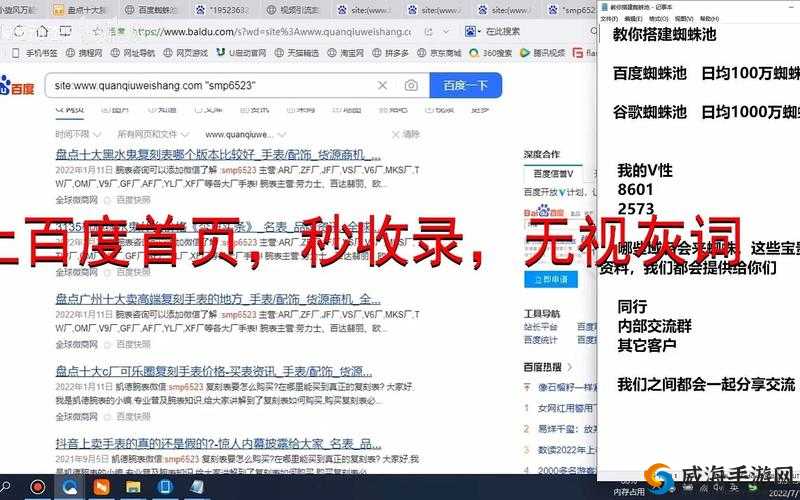Open result 盘点十大黑水鬼复刻表哪个版本比较好

218,155
